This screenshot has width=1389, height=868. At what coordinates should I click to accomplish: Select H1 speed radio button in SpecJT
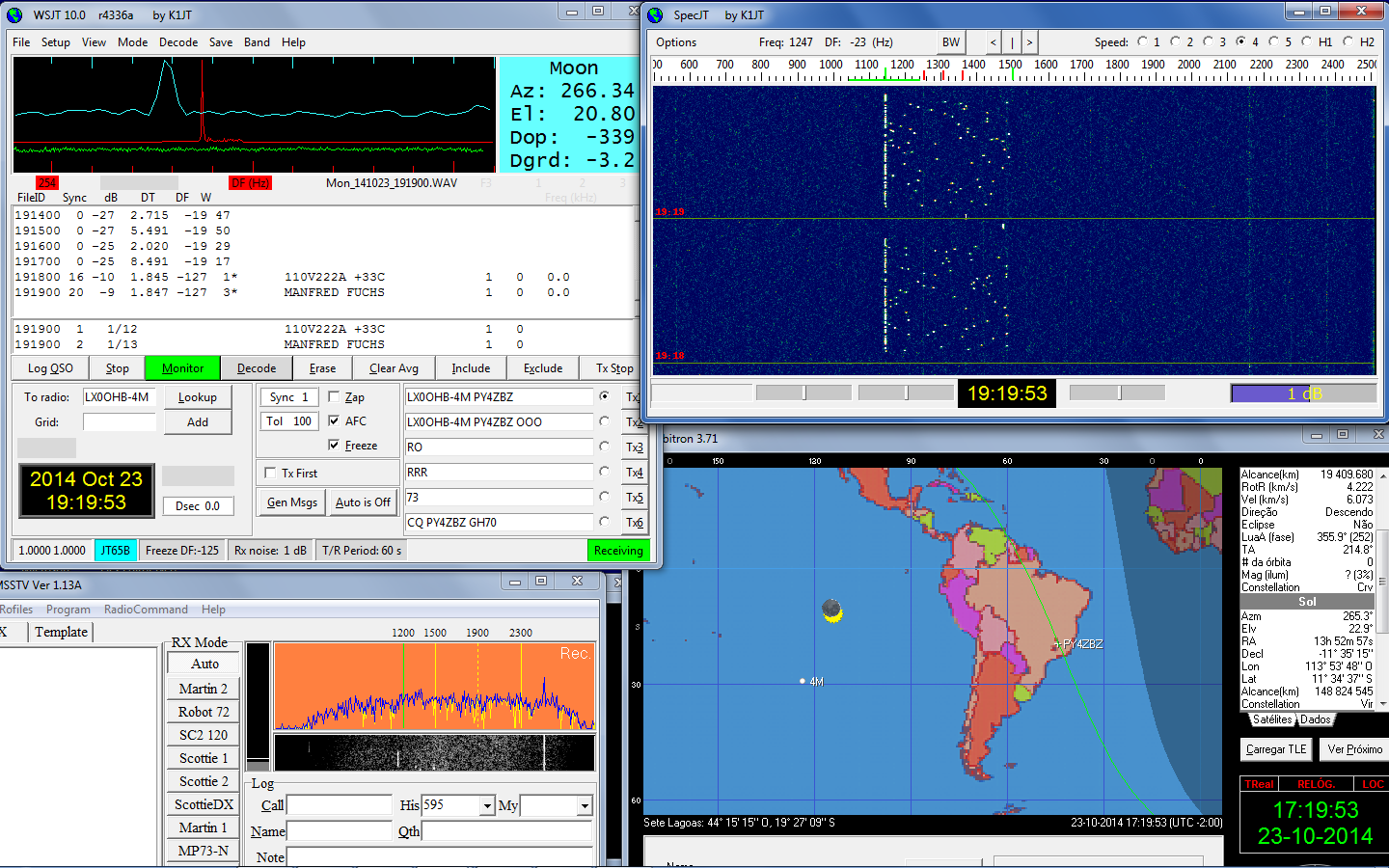point(1306,41)
